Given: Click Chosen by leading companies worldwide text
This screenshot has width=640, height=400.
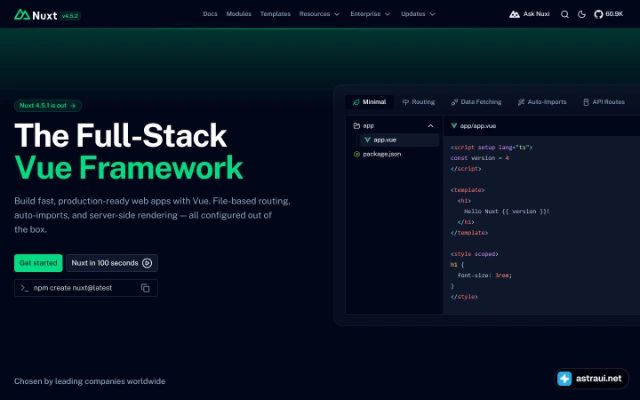Looking at the screenshot, I should point(90,381).
